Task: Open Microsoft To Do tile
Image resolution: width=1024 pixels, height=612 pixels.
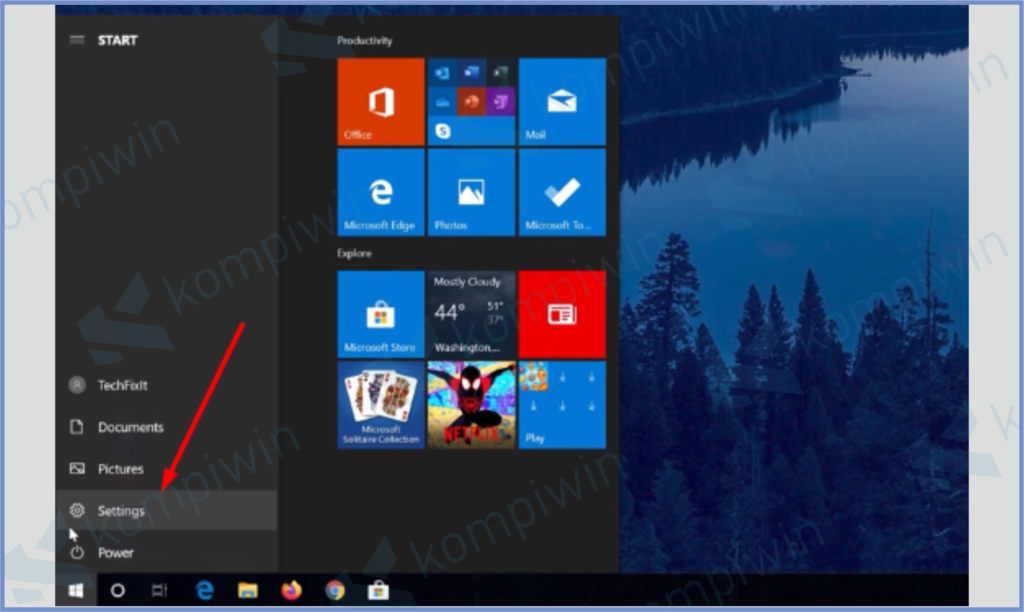Action: (x=562, y=192)
